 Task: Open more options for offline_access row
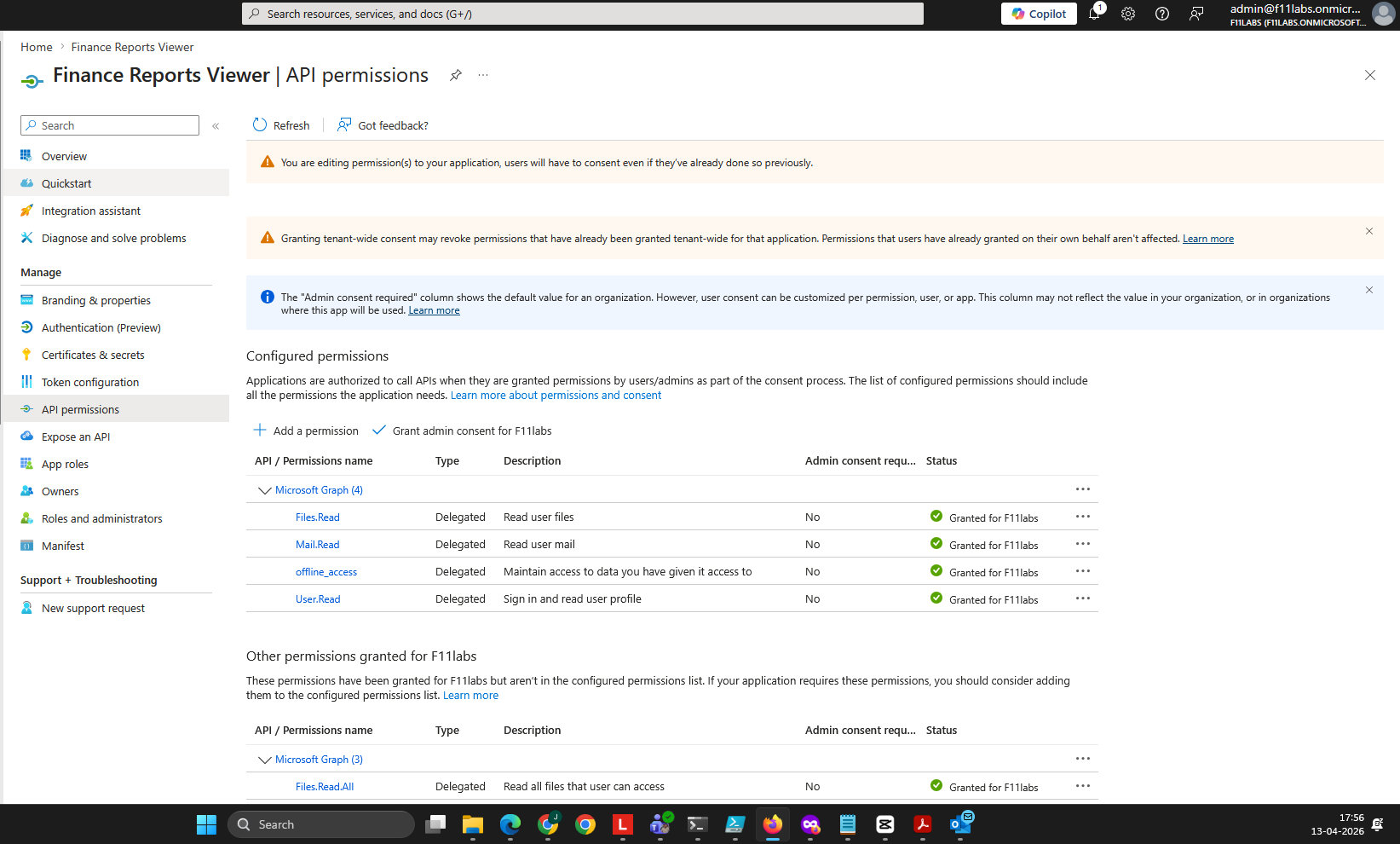tap(1082, 571)
